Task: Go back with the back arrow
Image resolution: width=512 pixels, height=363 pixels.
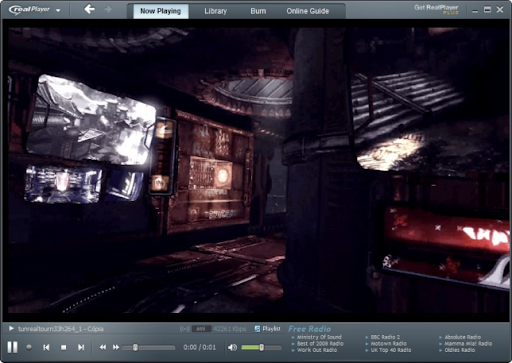Action: pos(89,9)
